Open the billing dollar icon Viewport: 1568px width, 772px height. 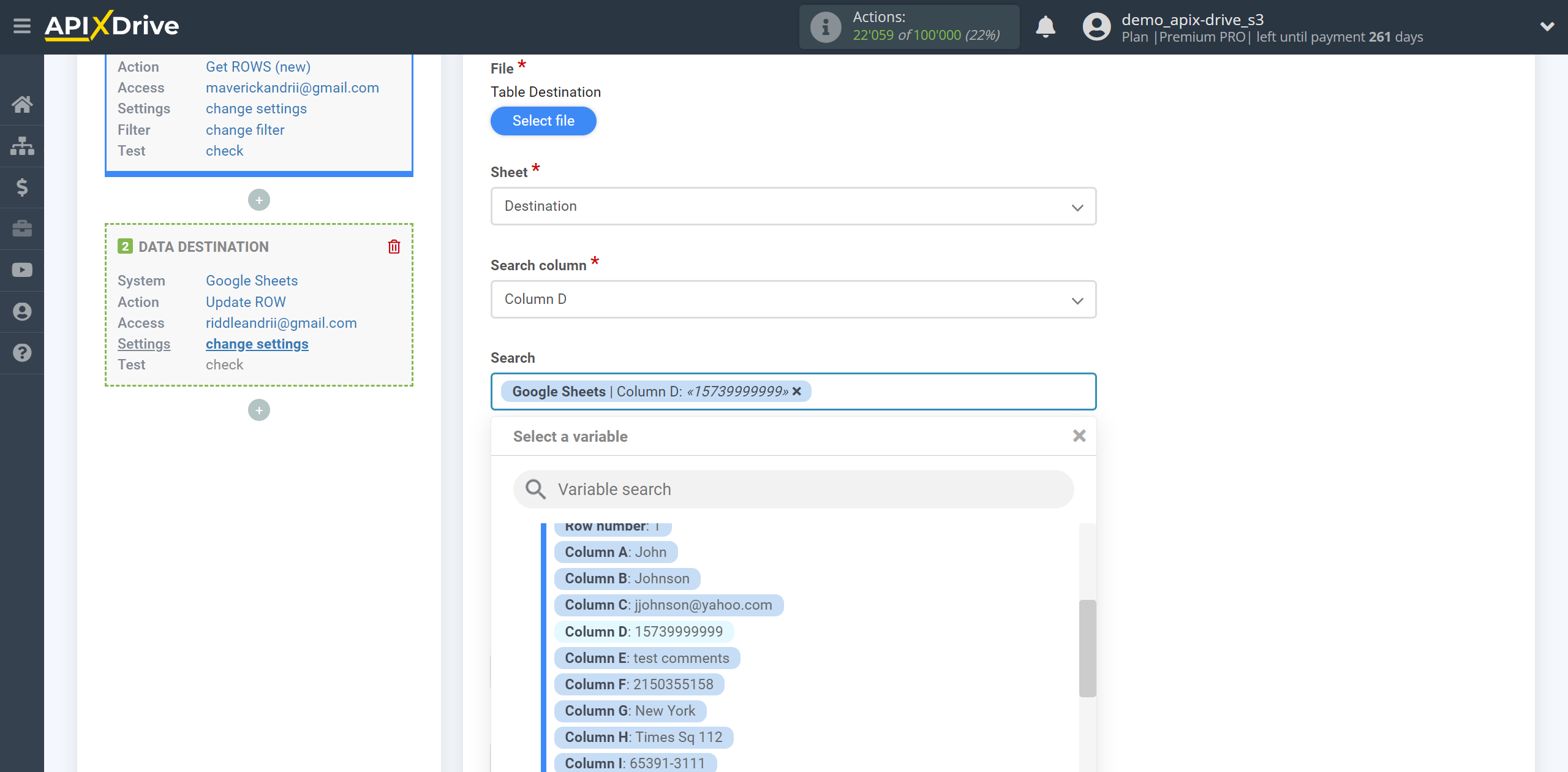22,187
